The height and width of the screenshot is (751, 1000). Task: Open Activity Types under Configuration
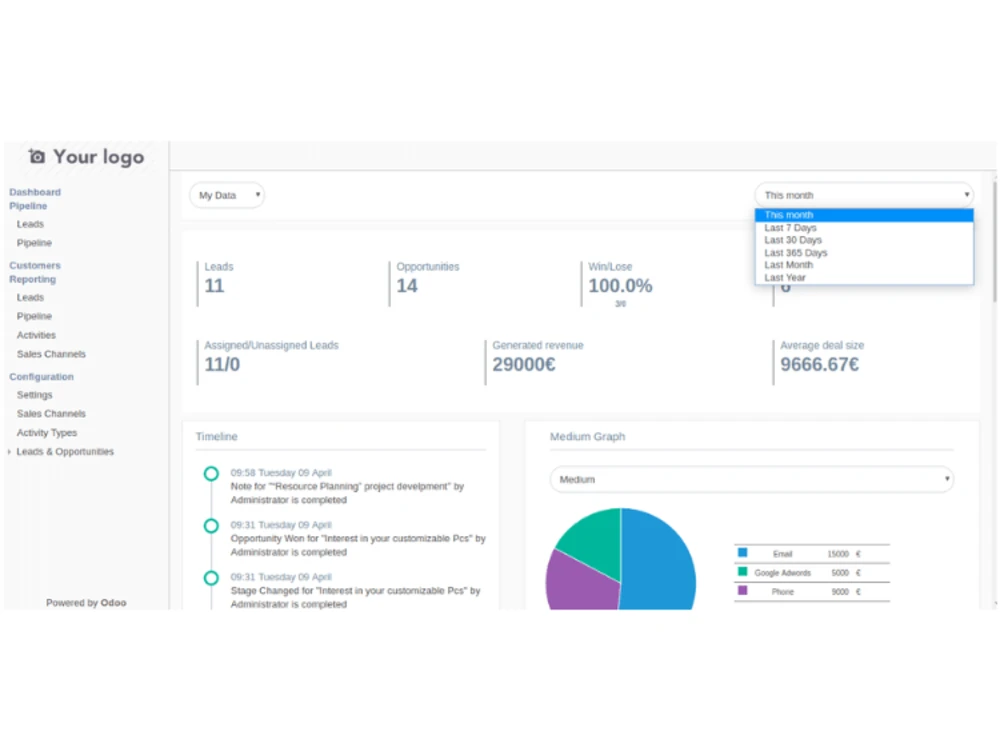(47, 433)
